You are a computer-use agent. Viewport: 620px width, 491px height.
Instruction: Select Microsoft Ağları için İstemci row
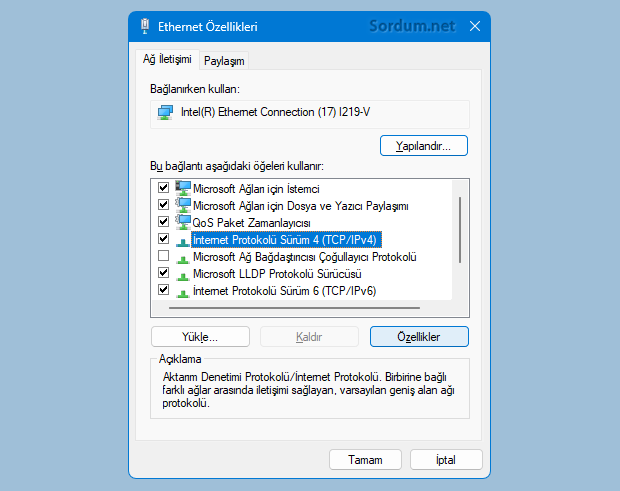click(256, 189)
